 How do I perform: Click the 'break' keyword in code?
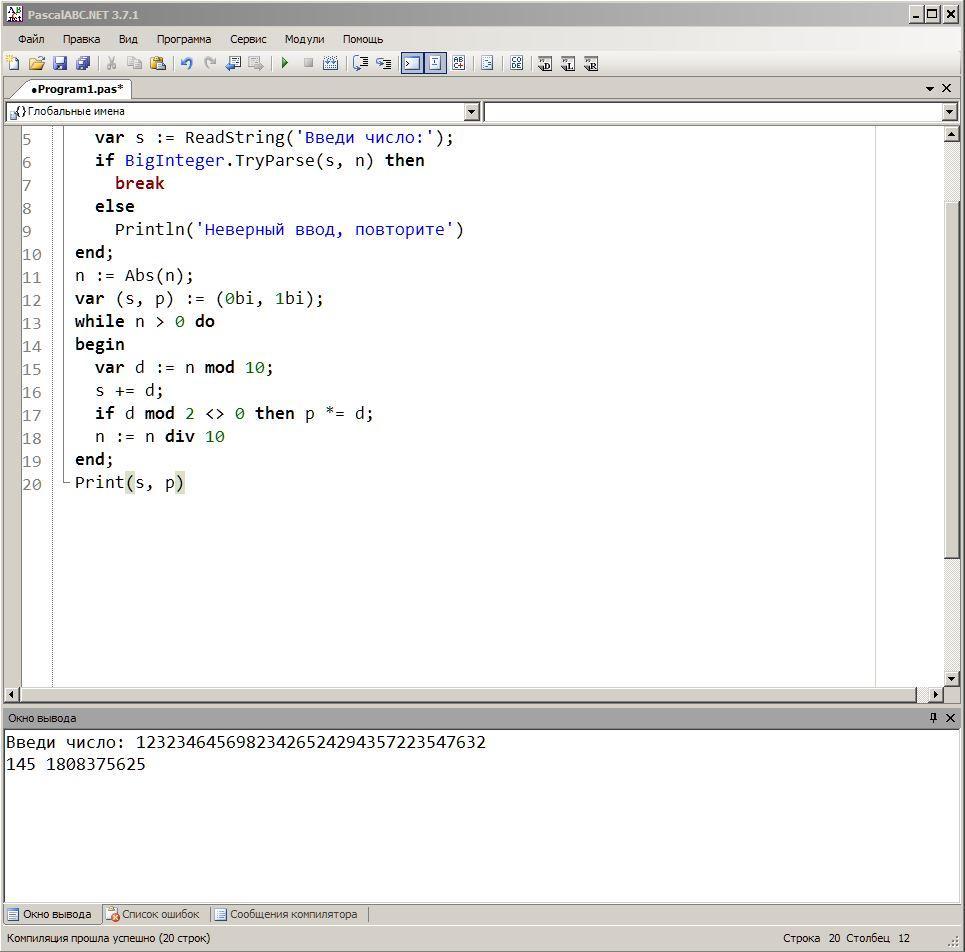[140, 183]
